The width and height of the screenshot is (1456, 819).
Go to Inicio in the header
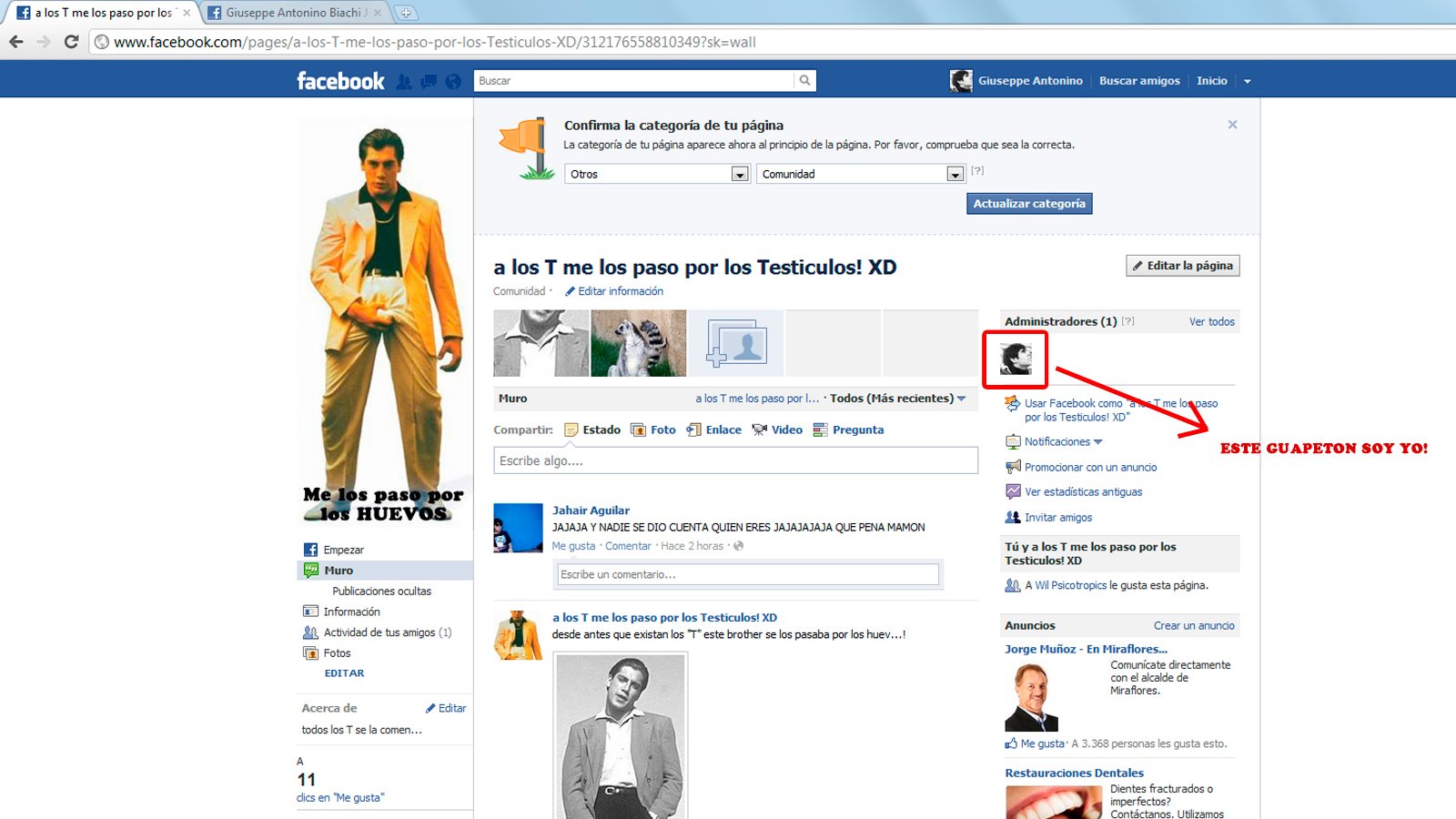point(1212,81)
